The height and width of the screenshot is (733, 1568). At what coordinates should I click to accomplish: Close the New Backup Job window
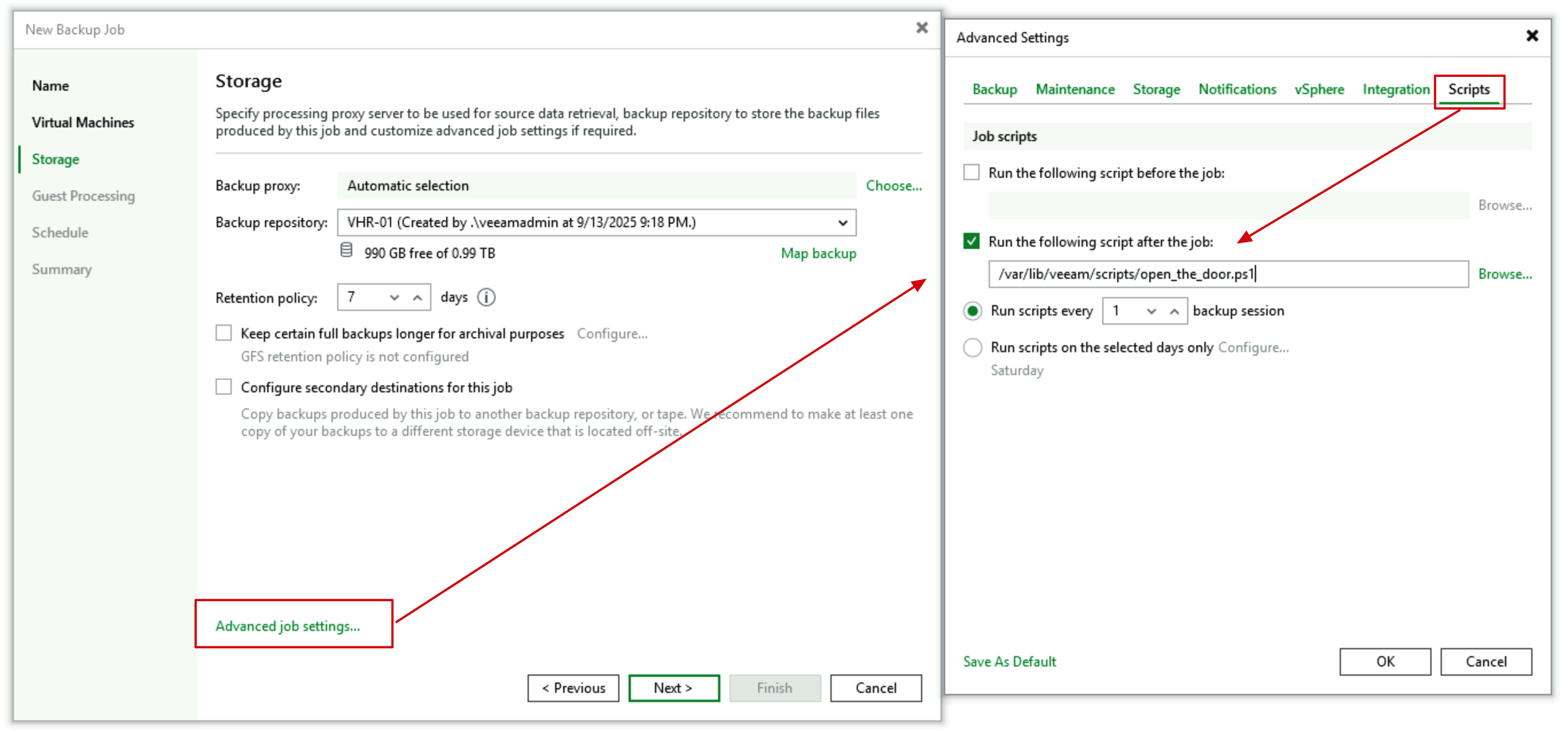click(922, 28)
